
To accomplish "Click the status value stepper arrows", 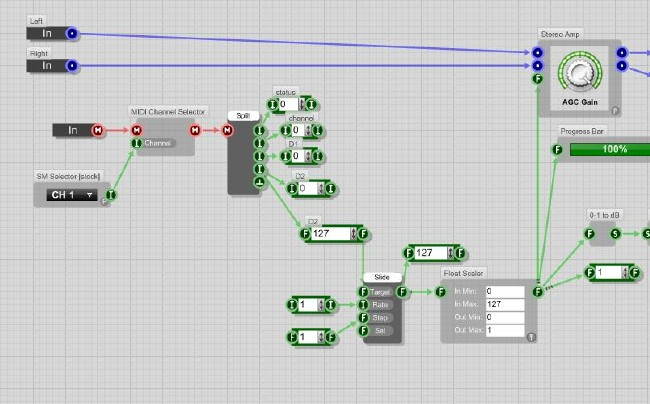I will [x=300, y=104].
